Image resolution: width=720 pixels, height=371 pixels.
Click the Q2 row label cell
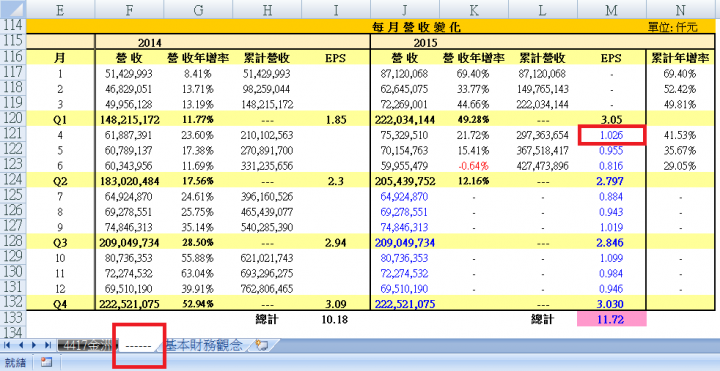point(60,181)
